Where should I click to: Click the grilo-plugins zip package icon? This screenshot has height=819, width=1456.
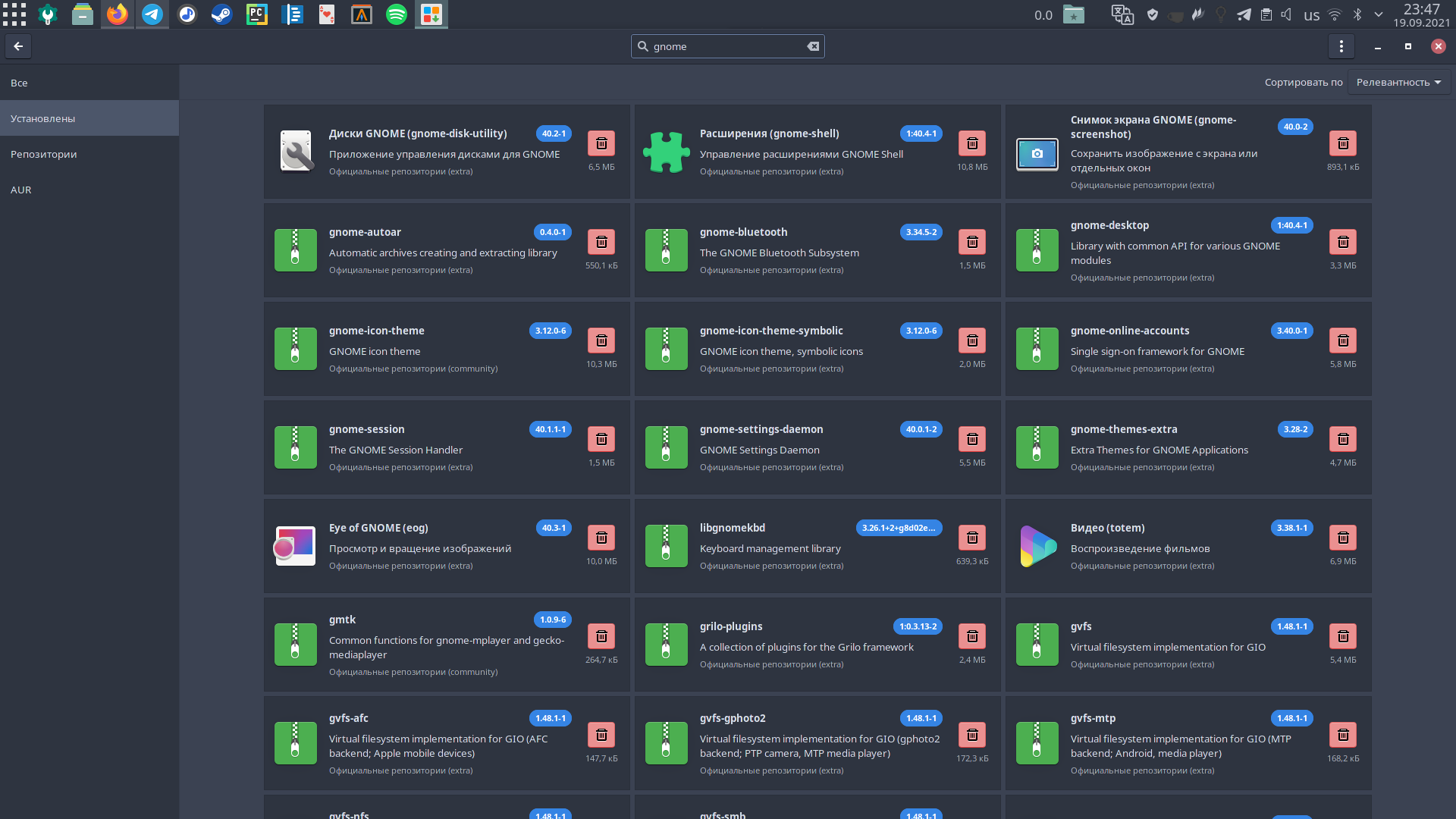click(667, 645)
